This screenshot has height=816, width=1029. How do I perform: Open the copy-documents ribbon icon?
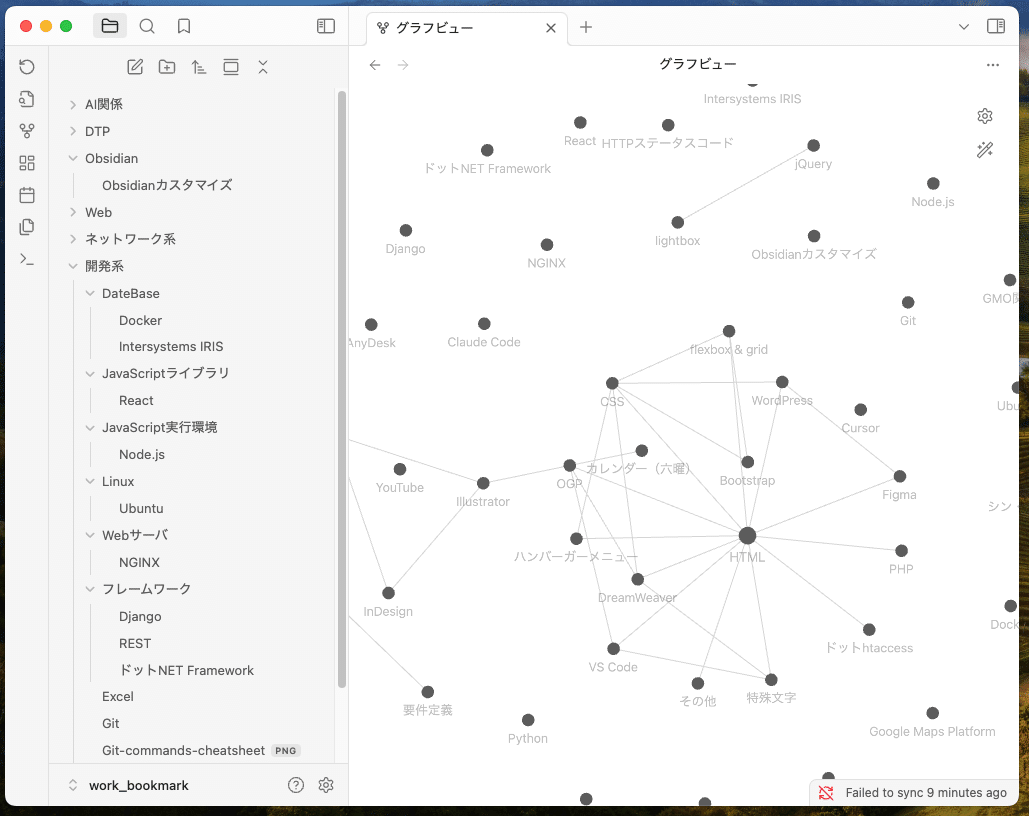tap(27, 227)
